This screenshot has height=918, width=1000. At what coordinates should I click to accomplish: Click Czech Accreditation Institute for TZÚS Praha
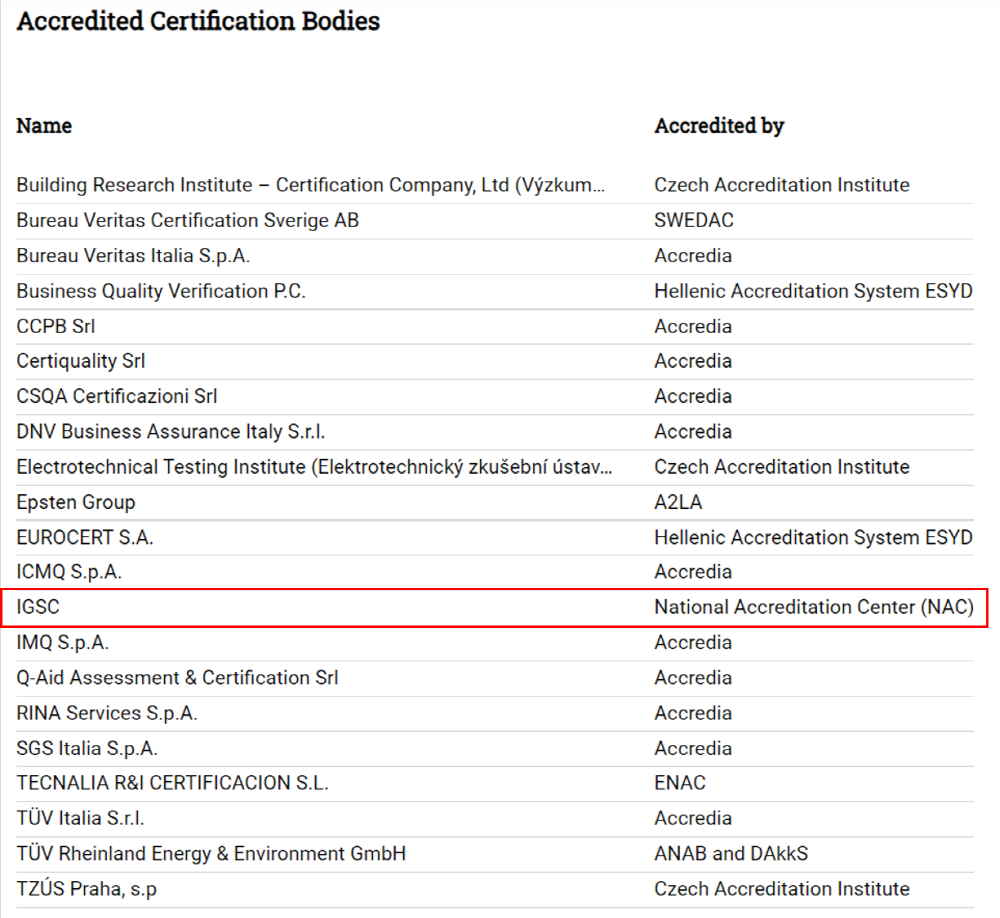pos(782,889)
